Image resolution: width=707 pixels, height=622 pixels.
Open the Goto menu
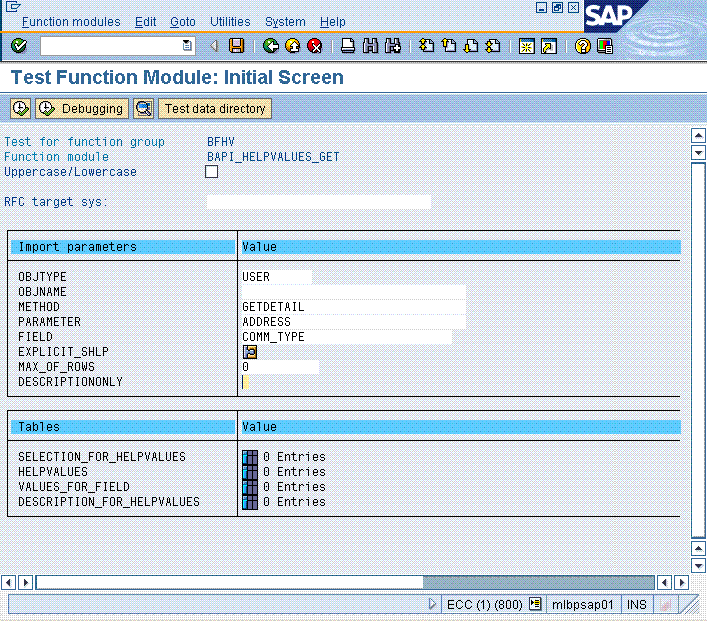point(183,22)
